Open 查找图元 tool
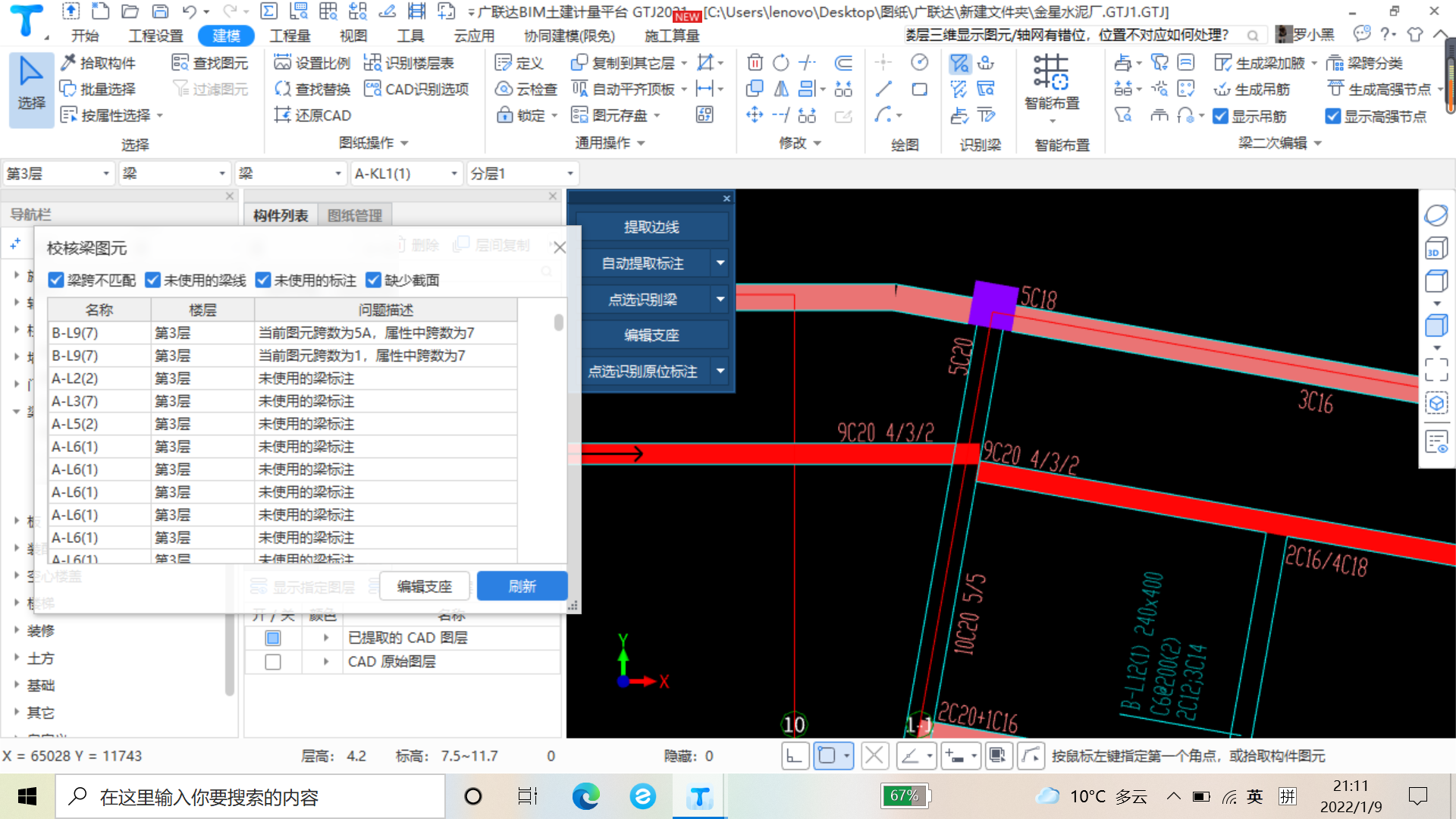 coord(210,63)
